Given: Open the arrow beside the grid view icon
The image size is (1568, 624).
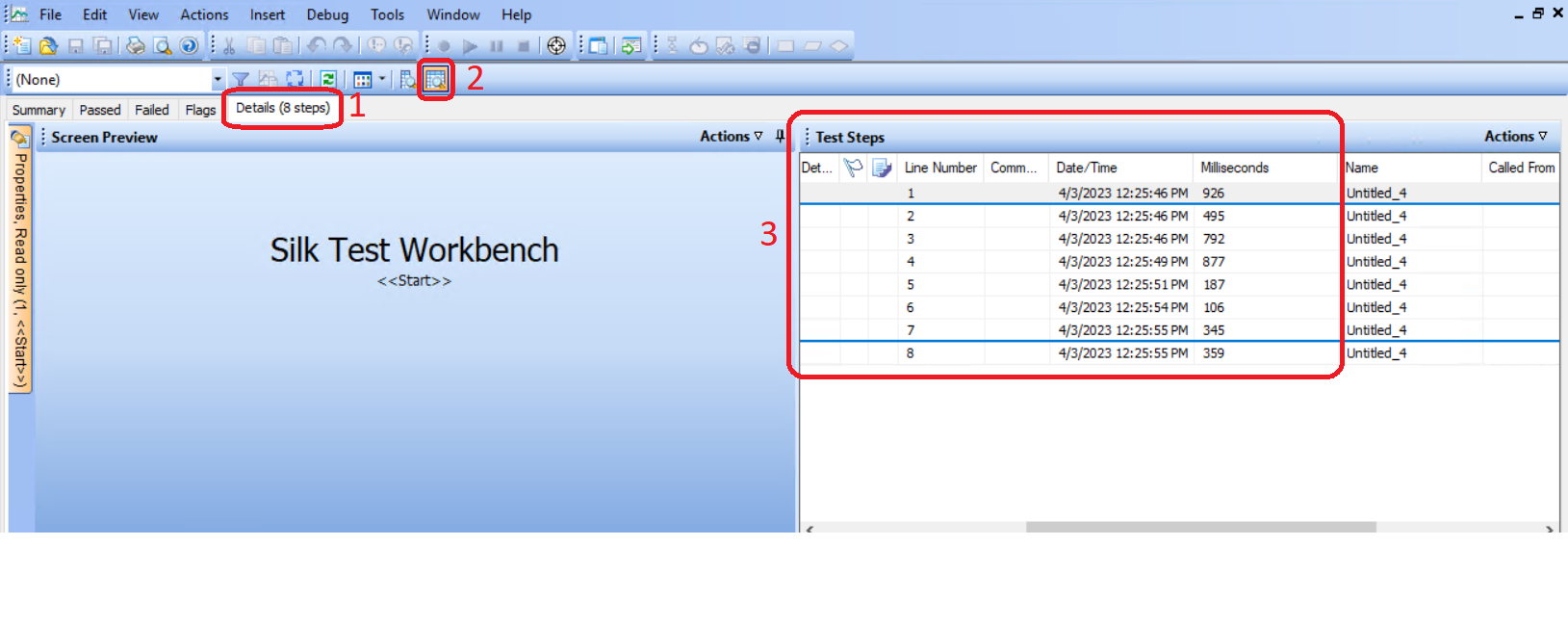Looking at the screenshot, I should 382,79.
